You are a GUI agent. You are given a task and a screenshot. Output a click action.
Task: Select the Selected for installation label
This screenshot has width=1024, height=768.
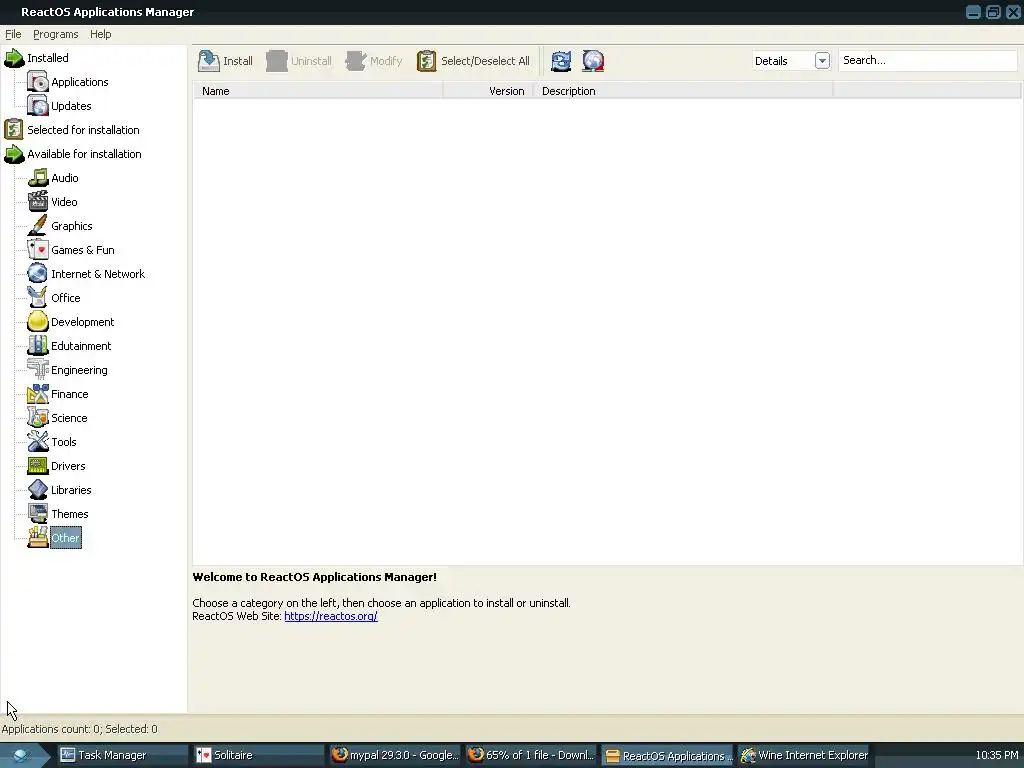[83, 130]
